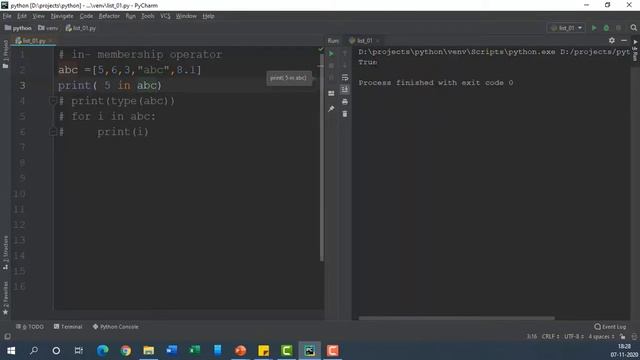Hide the Run tool window

coord(624,40)
